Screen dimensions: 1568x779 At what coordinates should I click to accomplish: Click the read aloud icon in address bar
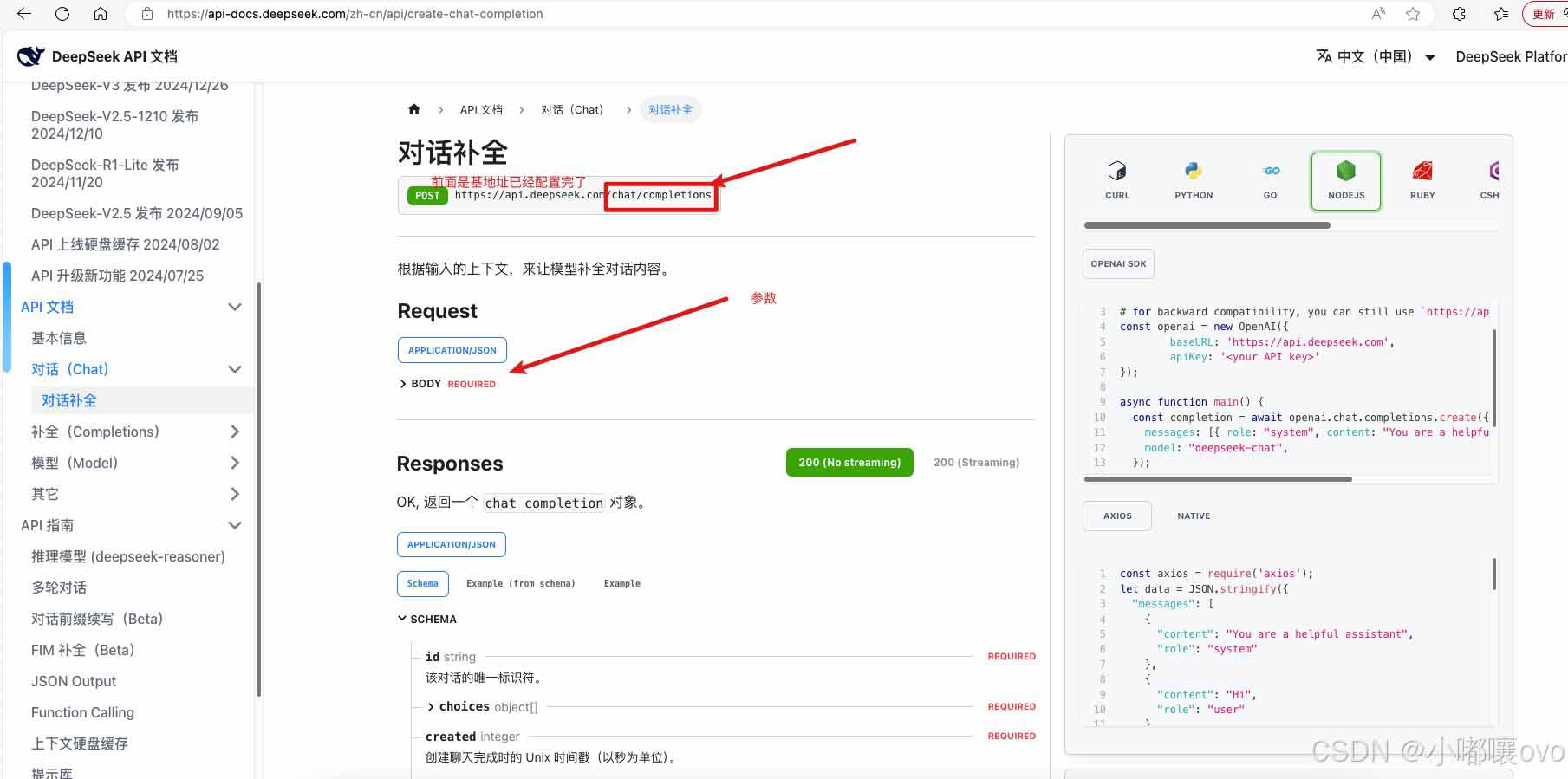(1378, 14)
